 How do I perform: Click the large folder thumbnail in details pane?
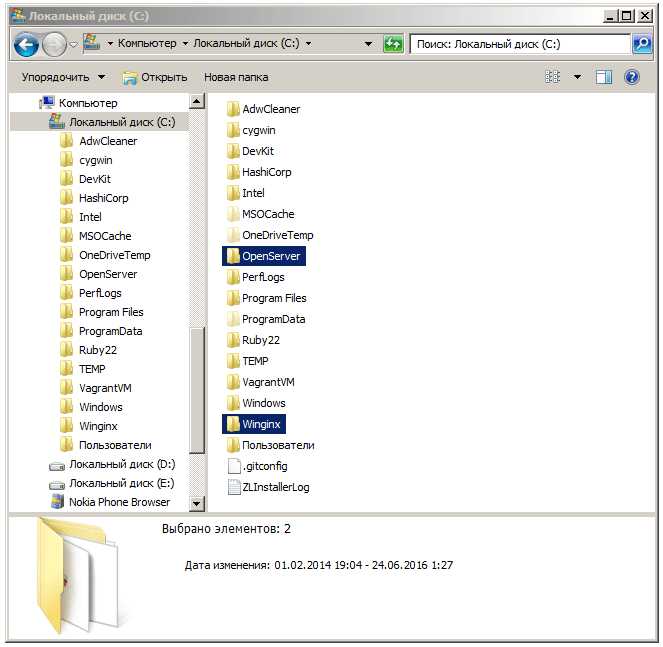click(x=77, y=575)
